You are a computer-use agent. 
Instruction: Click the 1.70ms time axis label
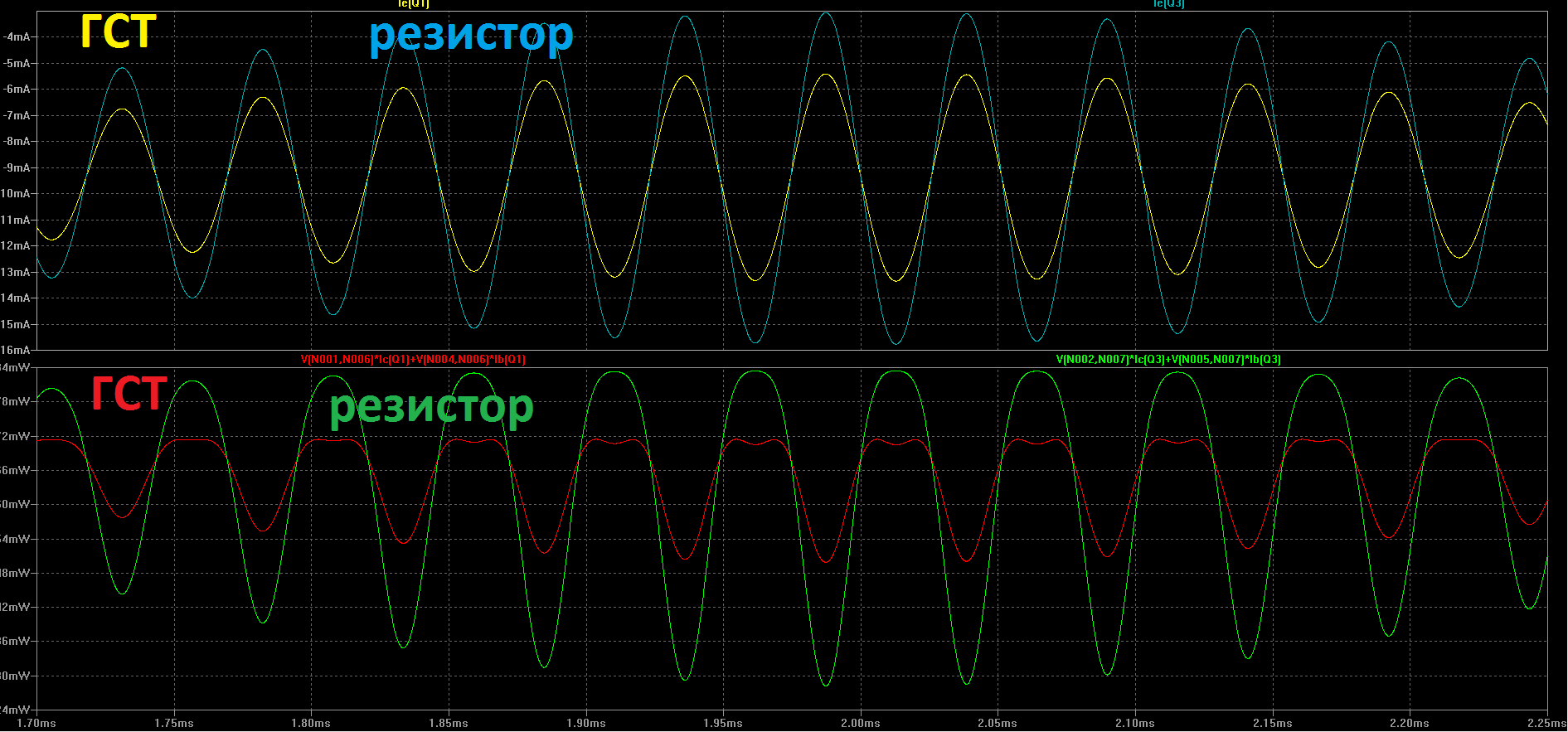coord(36,723)
